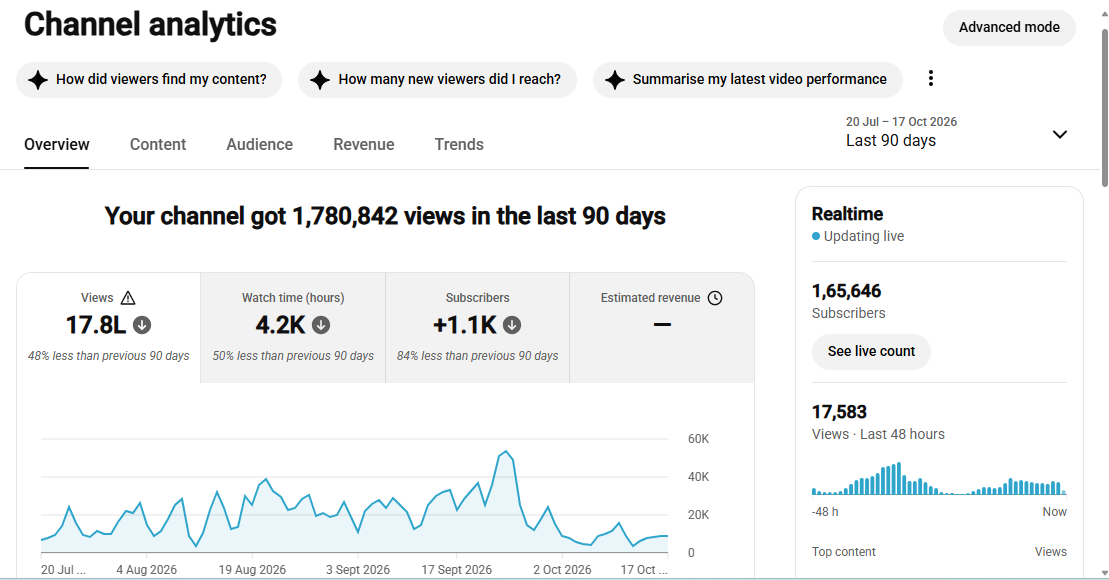Select the Revenue tab
Viewport: 1109px width, 580px height.
coord(364,144)
